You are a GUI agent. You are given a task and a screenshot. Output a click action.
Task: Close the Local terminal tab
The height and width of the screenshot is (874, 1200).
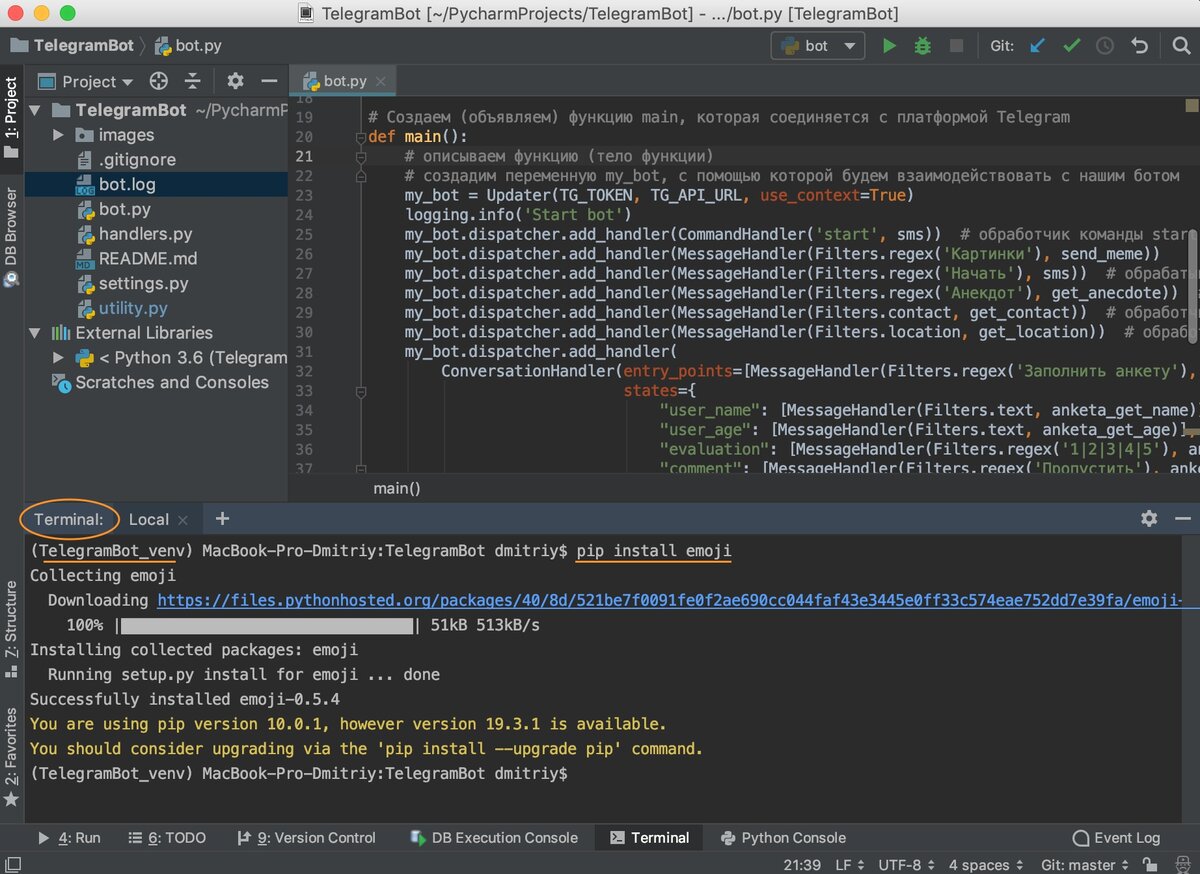182,520
